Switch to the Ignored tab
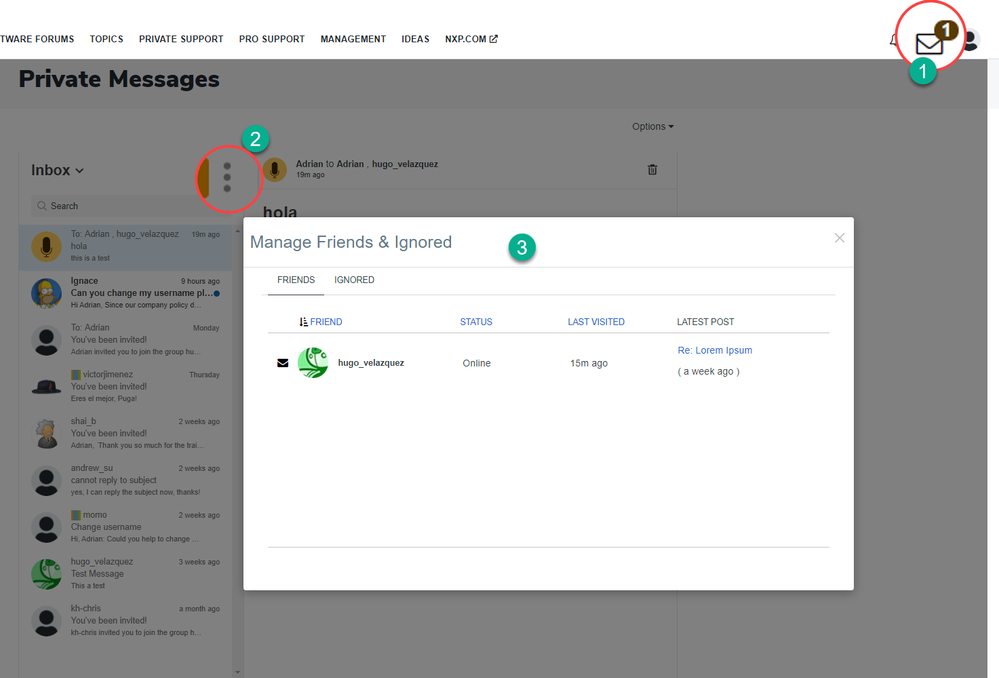The image size is (999, 678). tap(354, 280)
